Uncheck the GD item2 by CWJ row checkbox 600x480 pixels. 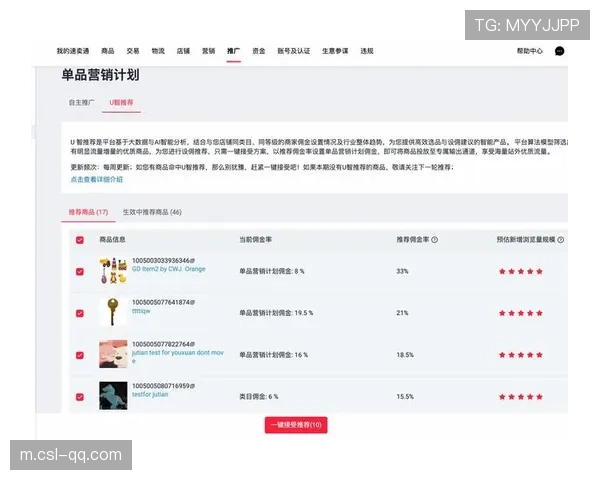pos(80,271)
